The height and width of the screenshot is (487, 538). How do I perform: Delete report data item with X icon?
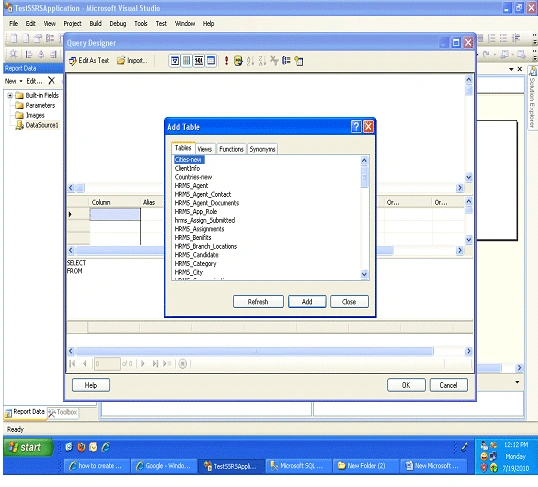(51, 81)
